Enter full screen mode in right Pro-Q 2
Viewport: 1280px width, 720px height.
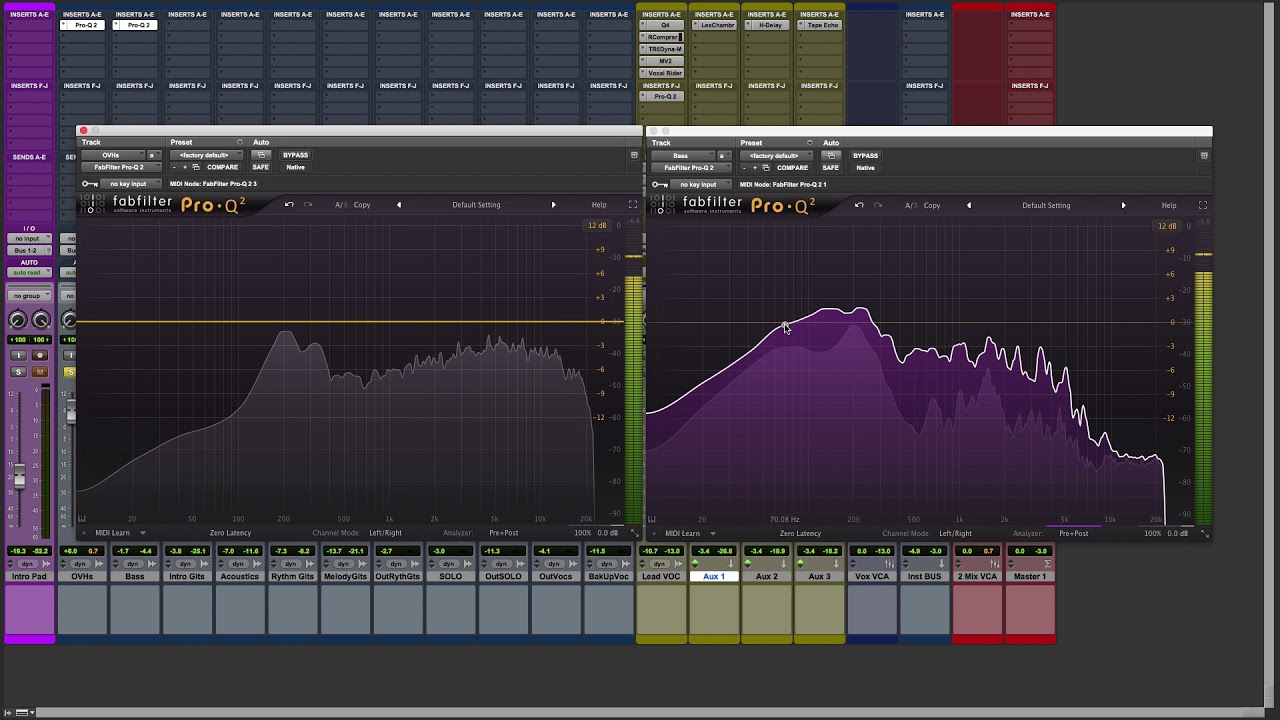click(1203, 205)
